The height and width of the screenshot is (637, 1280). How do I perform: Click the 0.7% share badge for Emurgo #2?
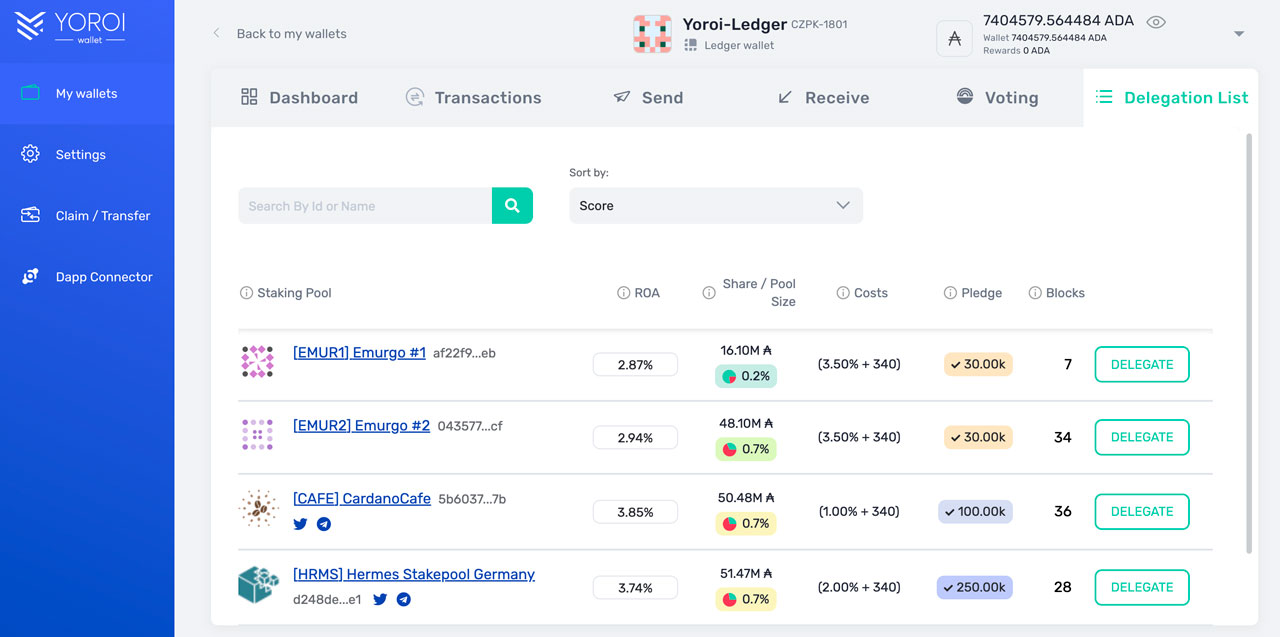pyautogui.click(x=746, y=449)
